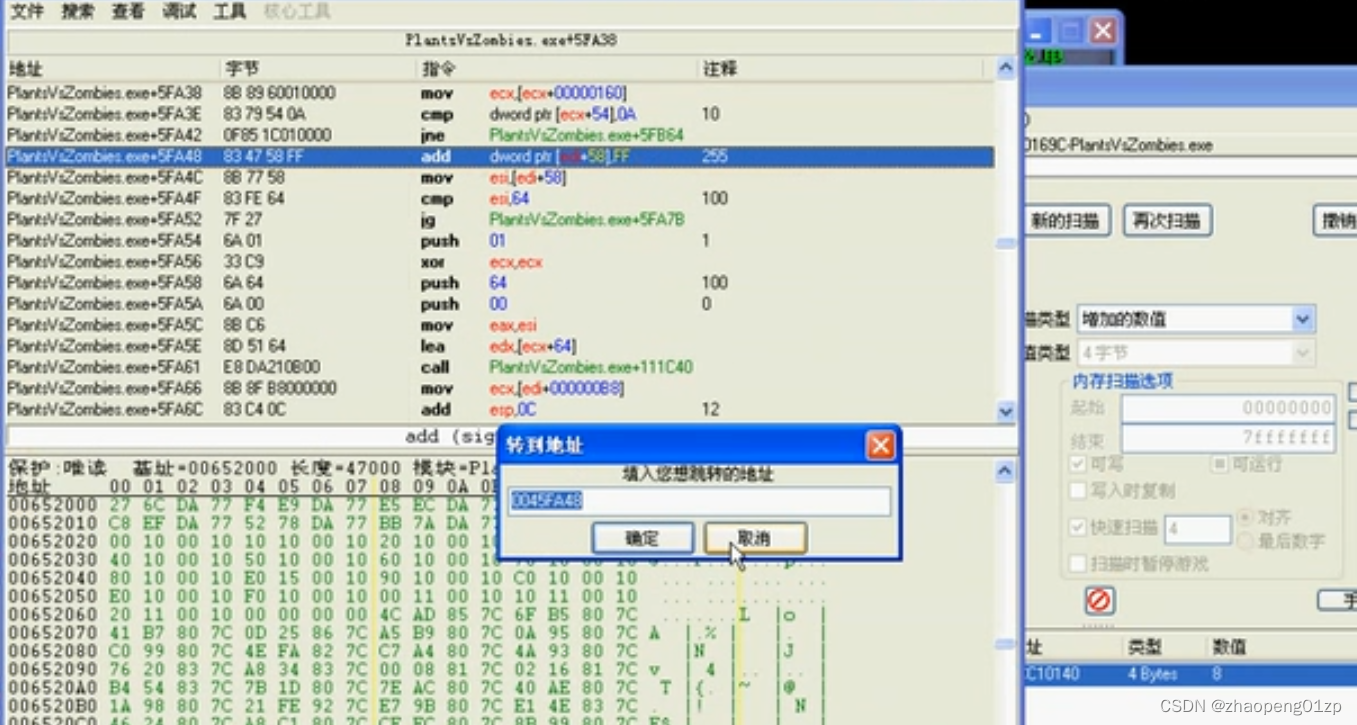Image resolution: width=1357 pixels, height=725 pixels.
Task: Select the push 01 row at +5FA54
Action: click(500, 241)
